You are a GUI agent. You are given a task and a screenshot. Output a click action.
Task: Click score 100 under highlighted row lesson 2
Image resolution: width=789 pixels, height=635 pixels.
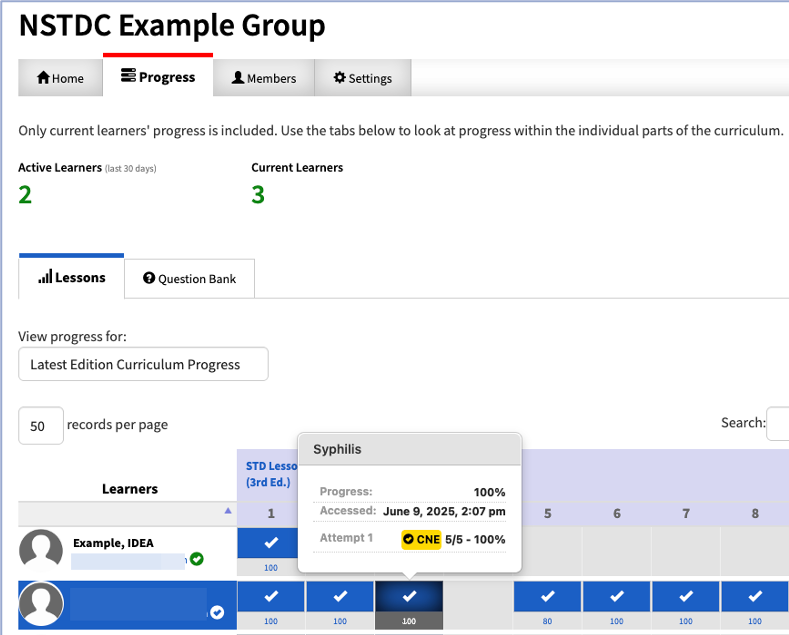click(x=340, y=621)
